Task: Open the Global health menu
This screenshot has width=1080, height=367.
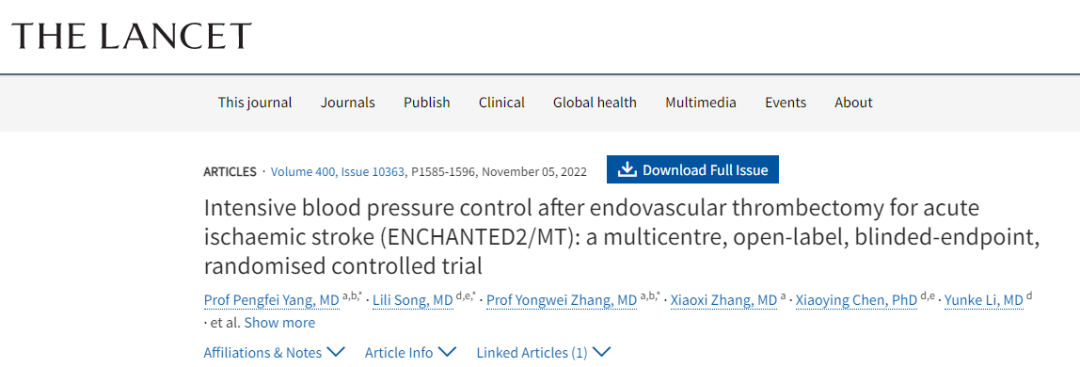Action: 594,103
